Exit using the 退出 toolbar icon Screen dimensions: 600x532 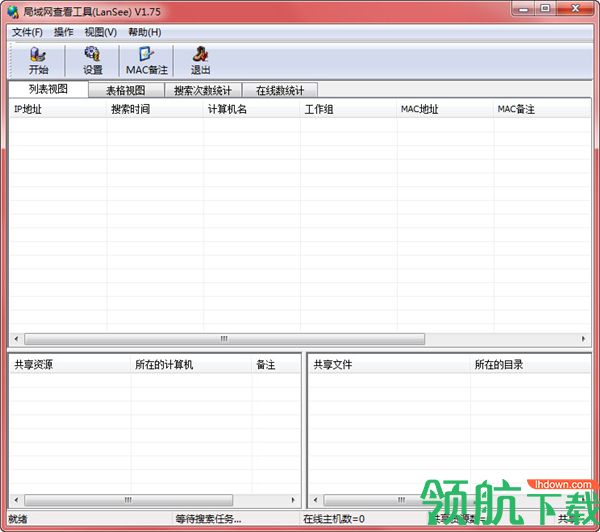201,60
